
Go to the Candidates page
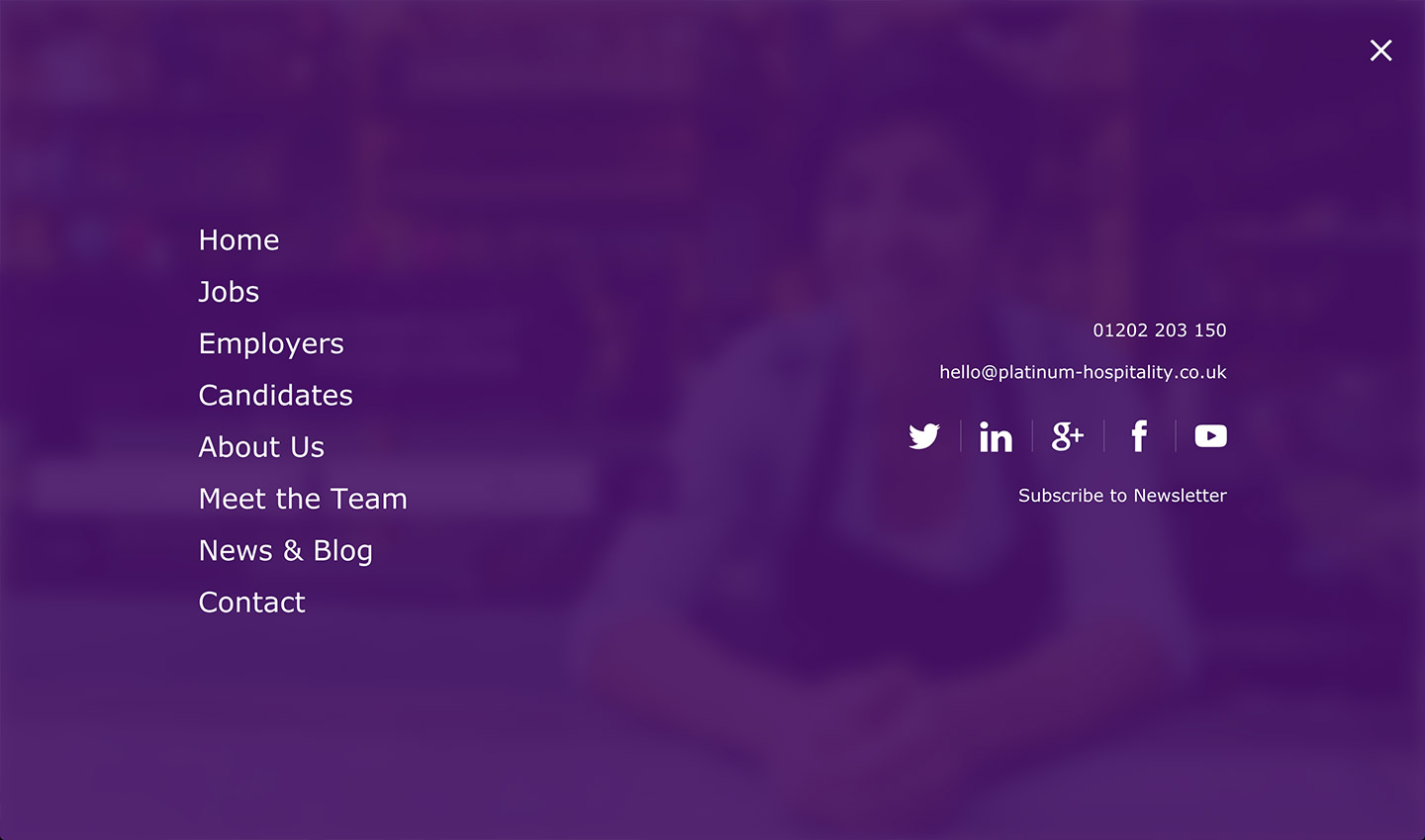tap(275, 396)
